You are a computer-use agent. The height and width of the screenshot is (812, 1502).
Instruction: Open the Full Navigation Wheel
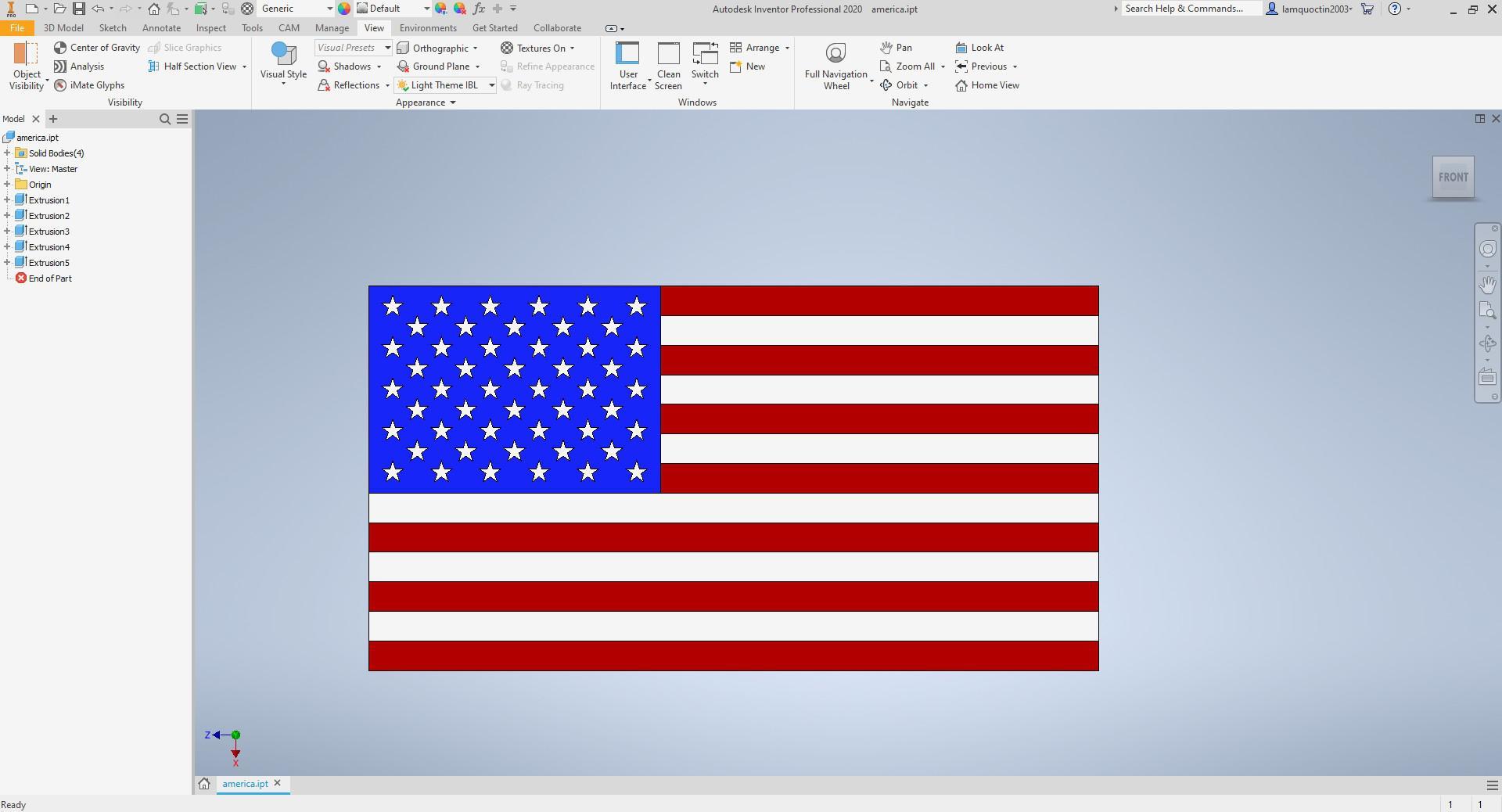tap(836, 66)
